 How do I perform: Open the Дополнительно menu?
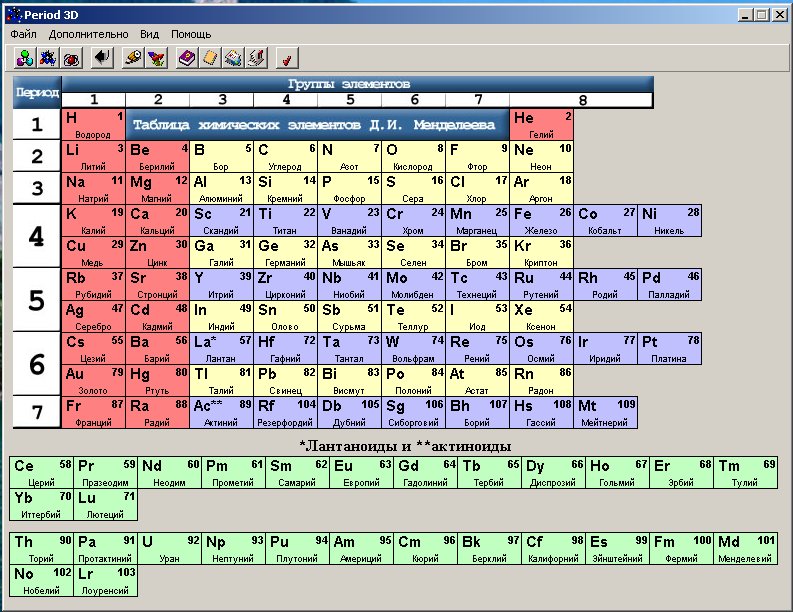point(89,34)
